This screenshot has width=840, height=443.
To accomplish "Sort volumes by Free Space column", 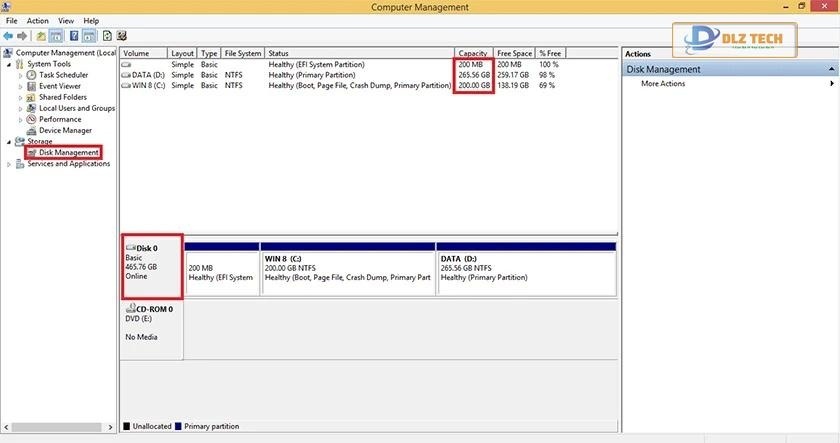I will pyautogui.click(x=514, y=53).
